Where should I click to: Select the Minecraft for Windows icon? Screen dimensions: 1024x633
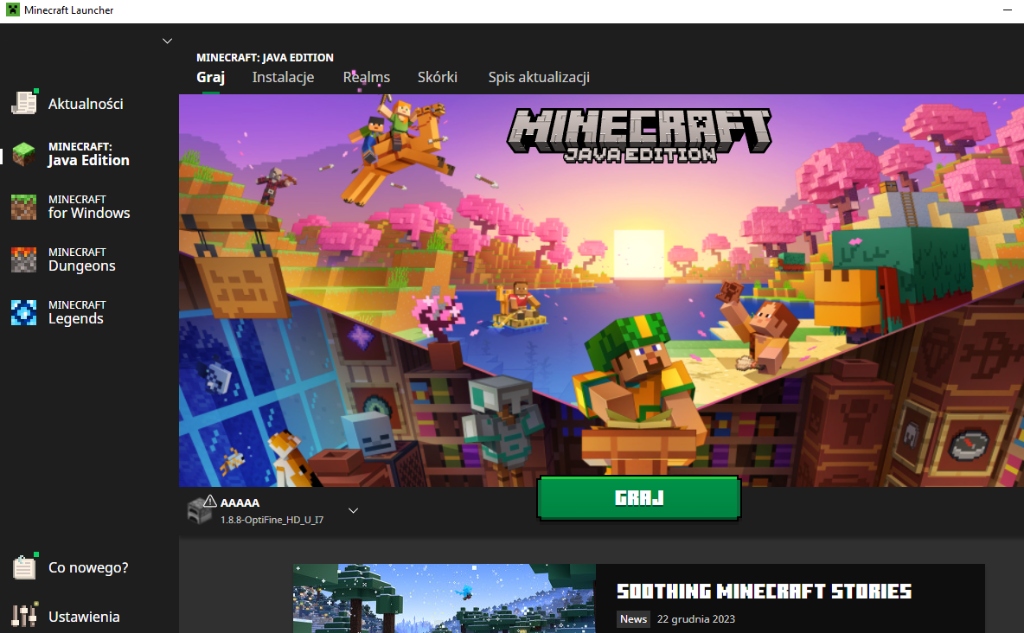click(24, 206)
